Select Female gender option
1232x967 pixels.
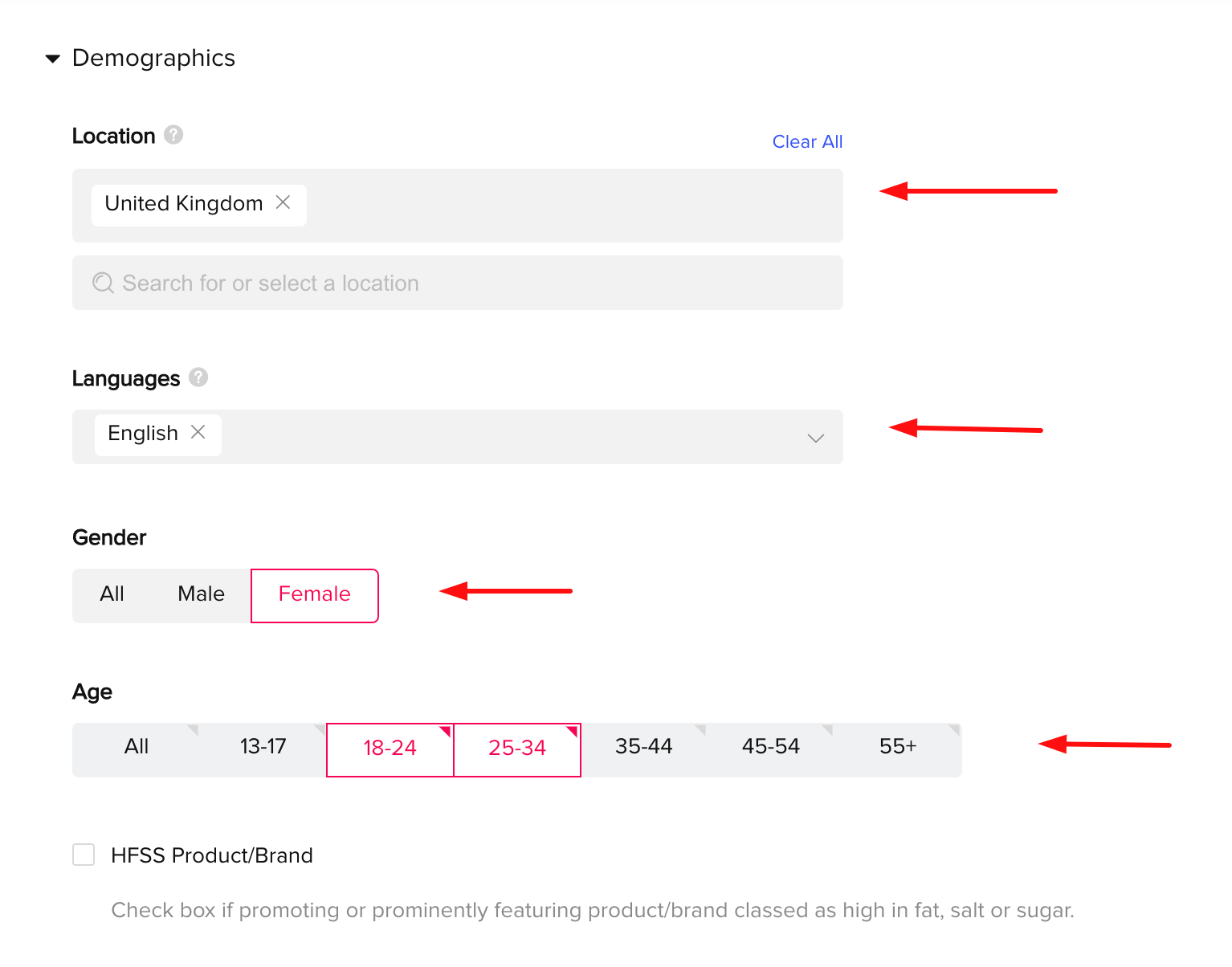315,595
